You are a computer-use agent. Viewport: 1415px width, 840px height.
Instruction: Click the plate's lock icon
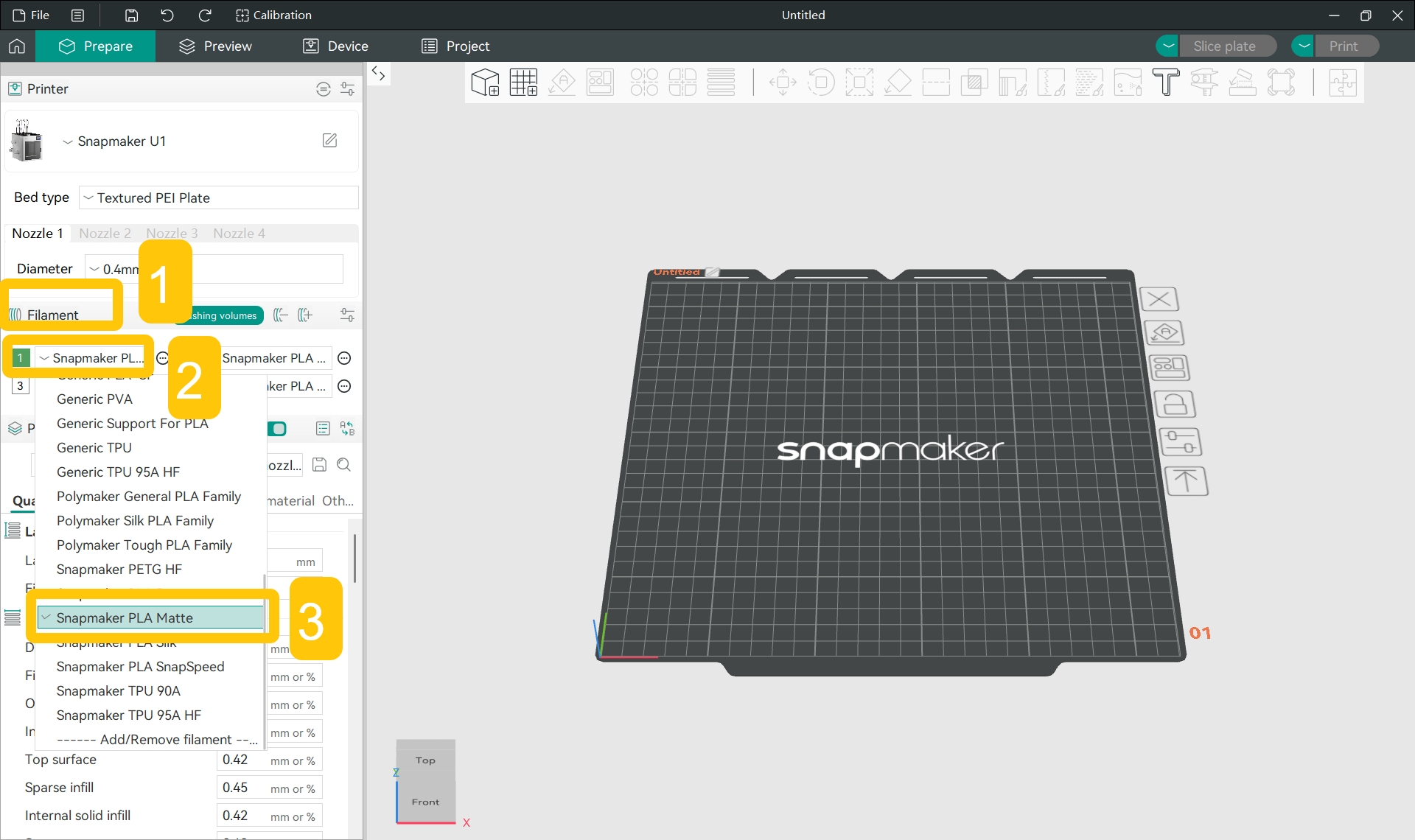pyautogui.click(x=1174, y=405)
